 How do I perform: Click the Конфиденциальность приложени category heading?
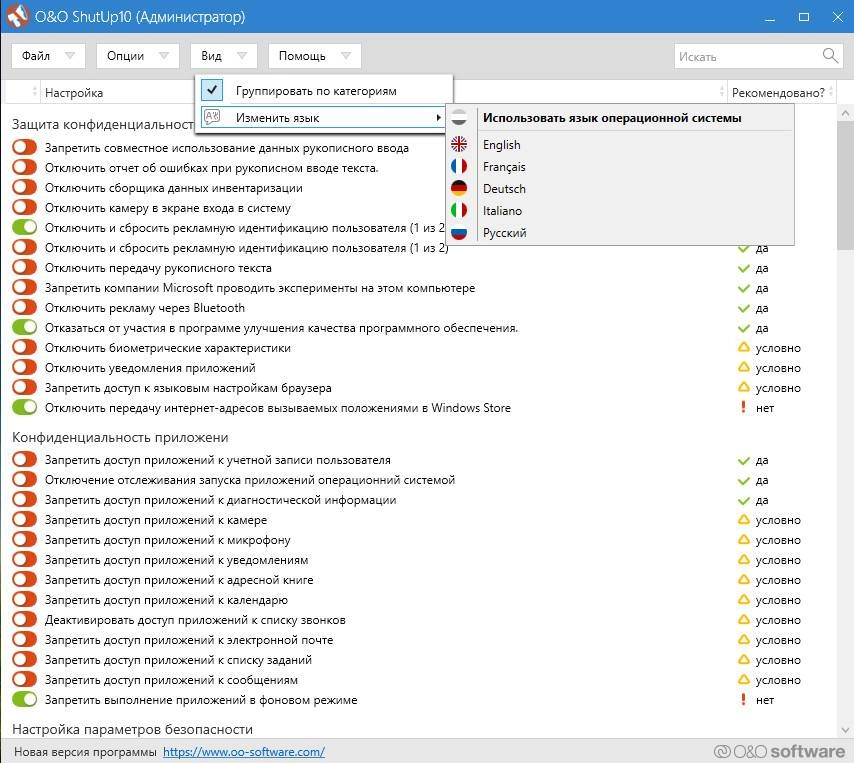tap(120, 437)
